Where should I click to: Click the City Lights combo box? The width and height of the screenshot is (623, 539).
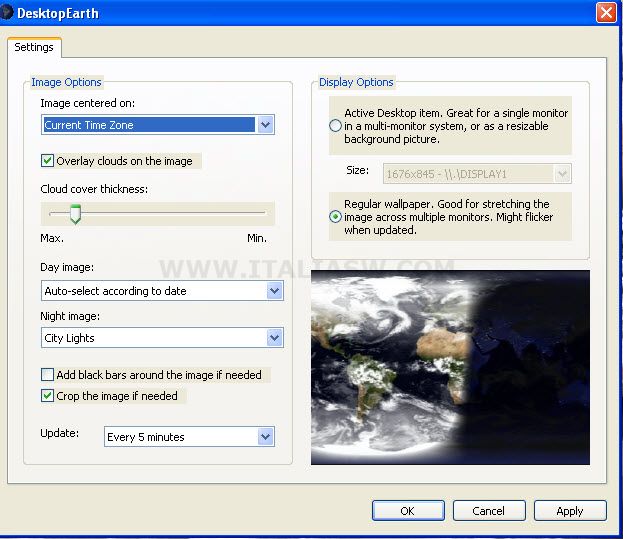click(x=162, y=338)
